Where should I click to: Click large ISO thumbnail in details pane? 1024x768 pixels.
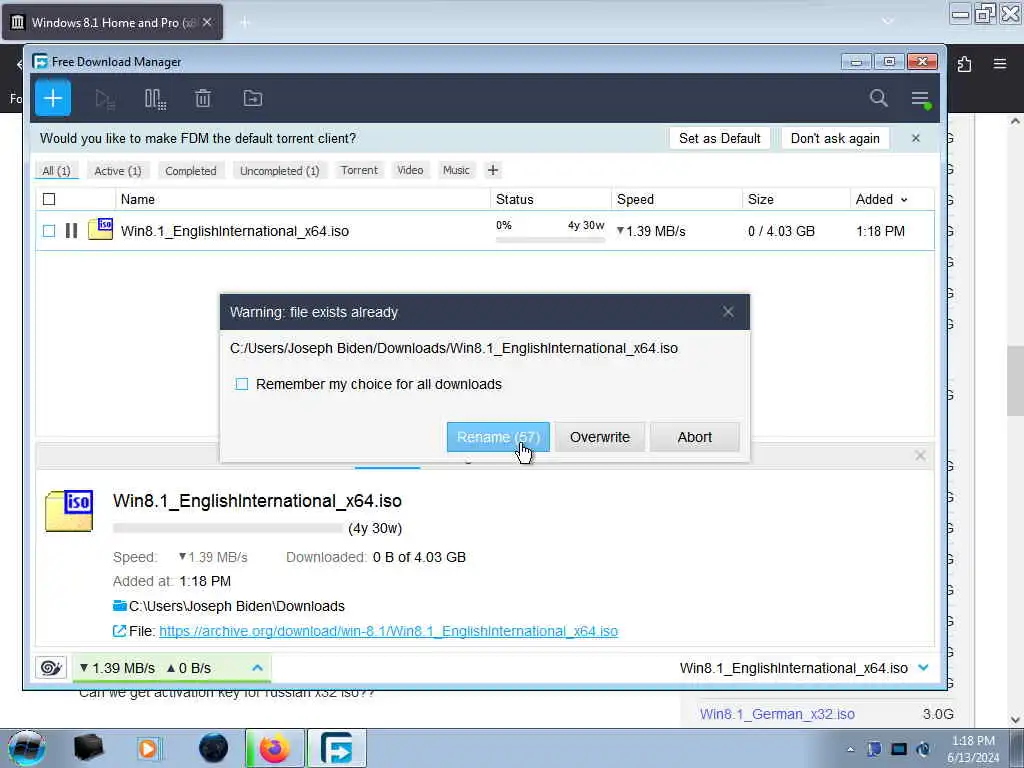69,511
